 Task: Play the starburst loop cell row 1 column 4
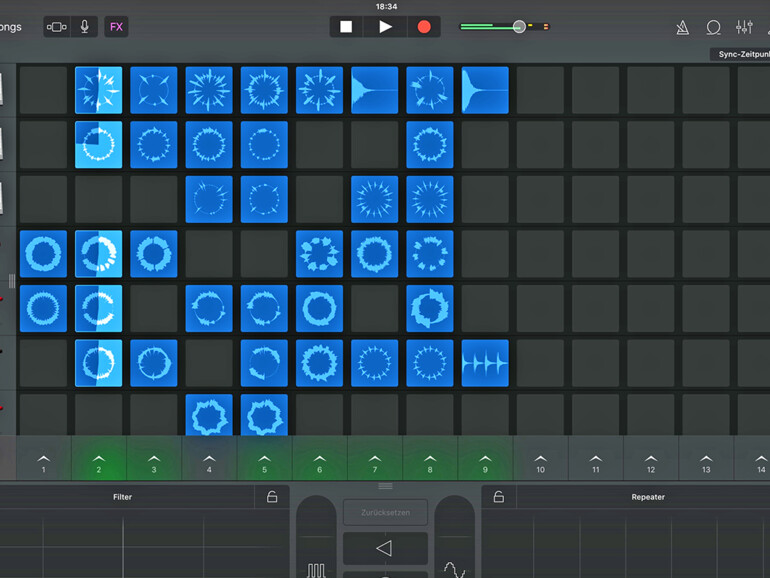click(x=209, y=90)
